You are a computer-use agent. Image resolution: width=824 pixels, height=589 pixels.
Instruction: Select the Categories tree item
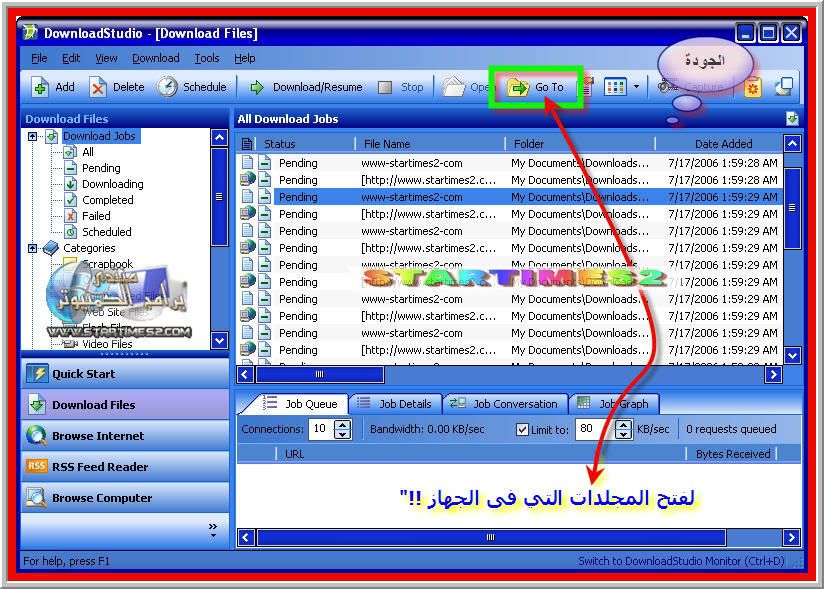point(89,248)
